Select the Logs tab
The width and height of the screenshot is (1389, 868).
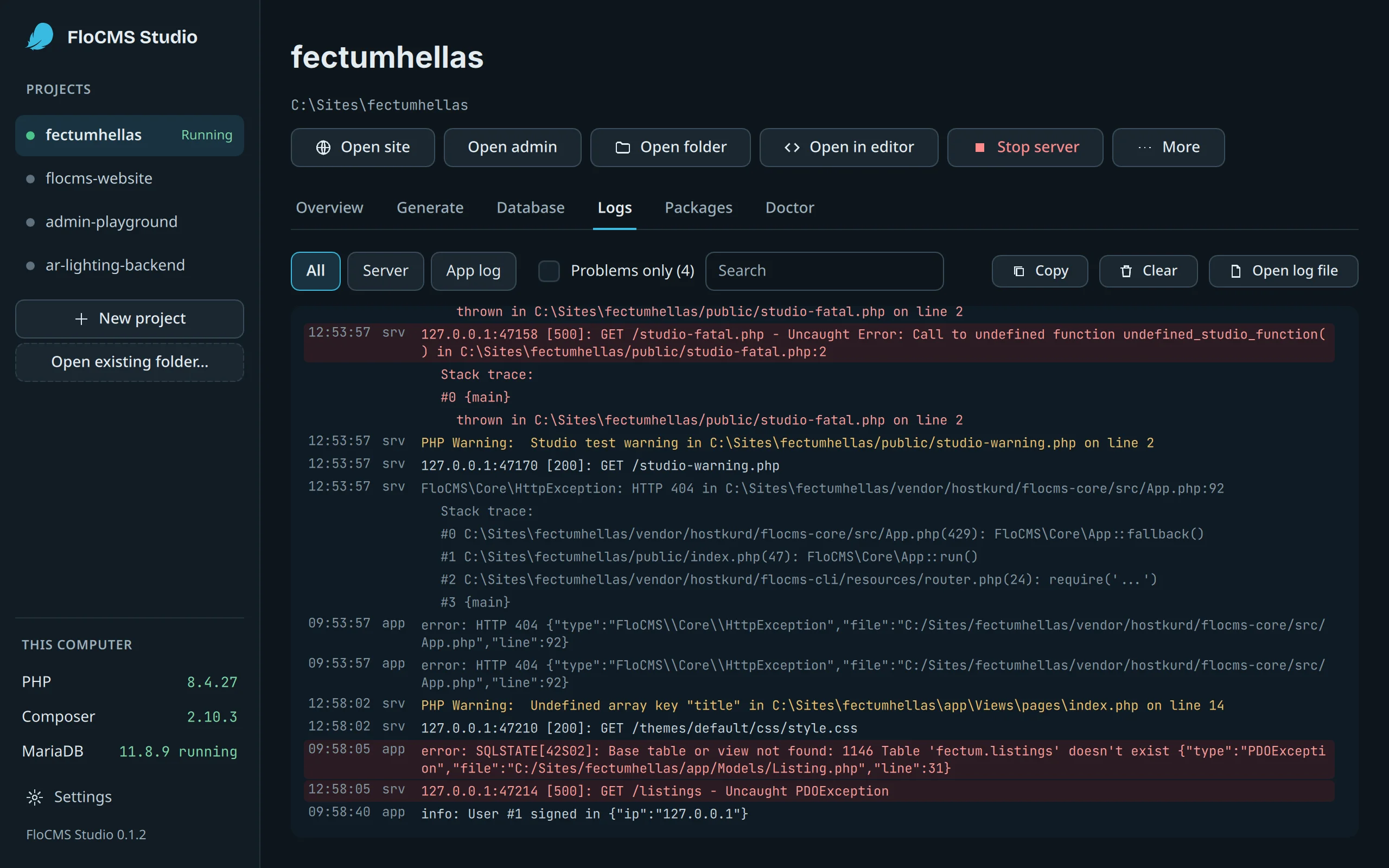(x=615, y=207)
